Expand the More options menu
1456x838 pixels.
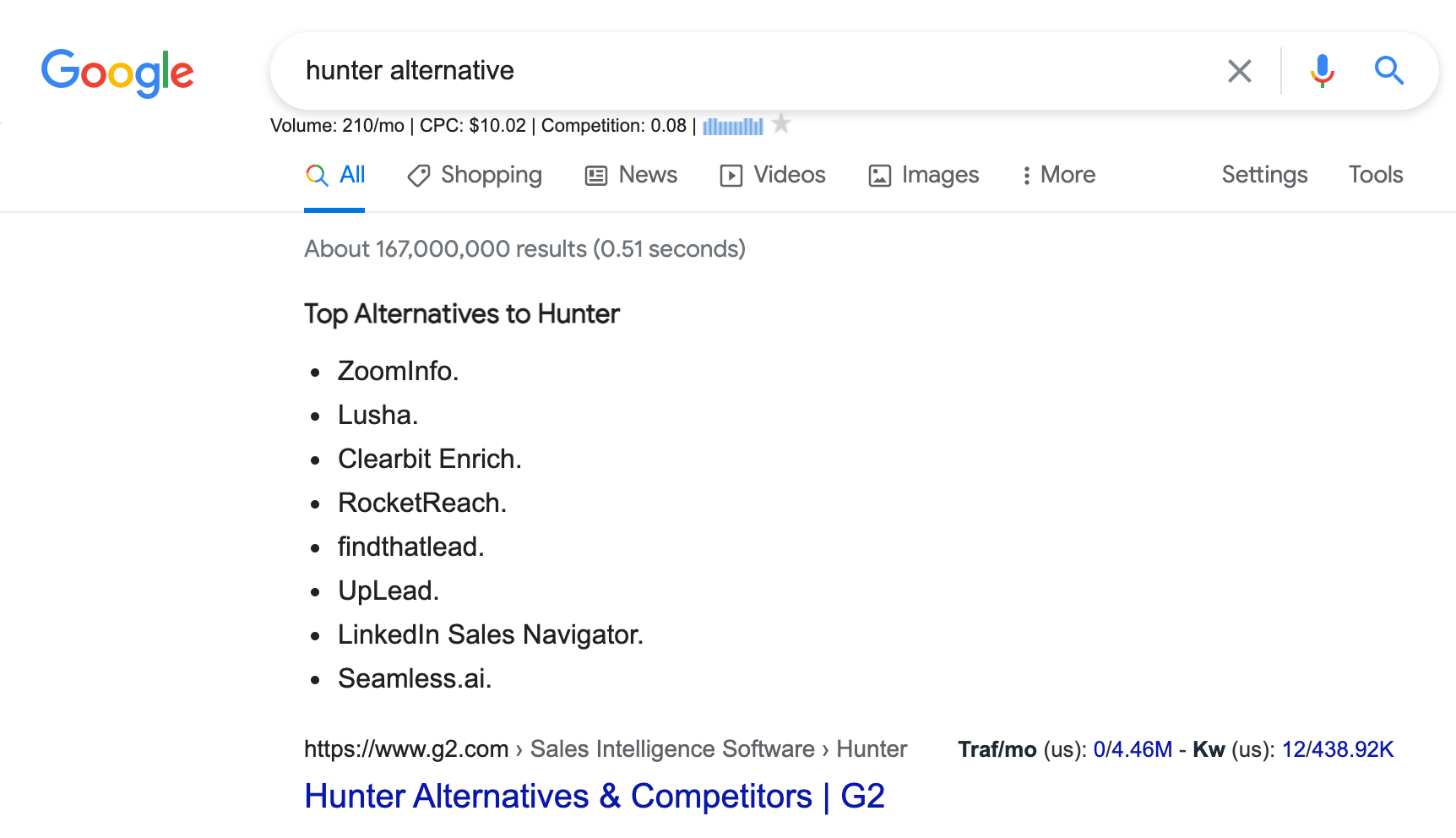click(1058, 175)
